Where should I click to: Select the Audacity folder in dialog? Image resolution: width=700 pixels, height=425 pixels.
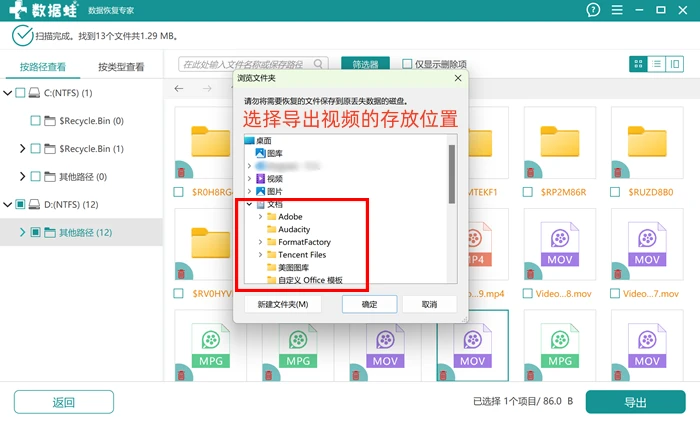(288, 229)
